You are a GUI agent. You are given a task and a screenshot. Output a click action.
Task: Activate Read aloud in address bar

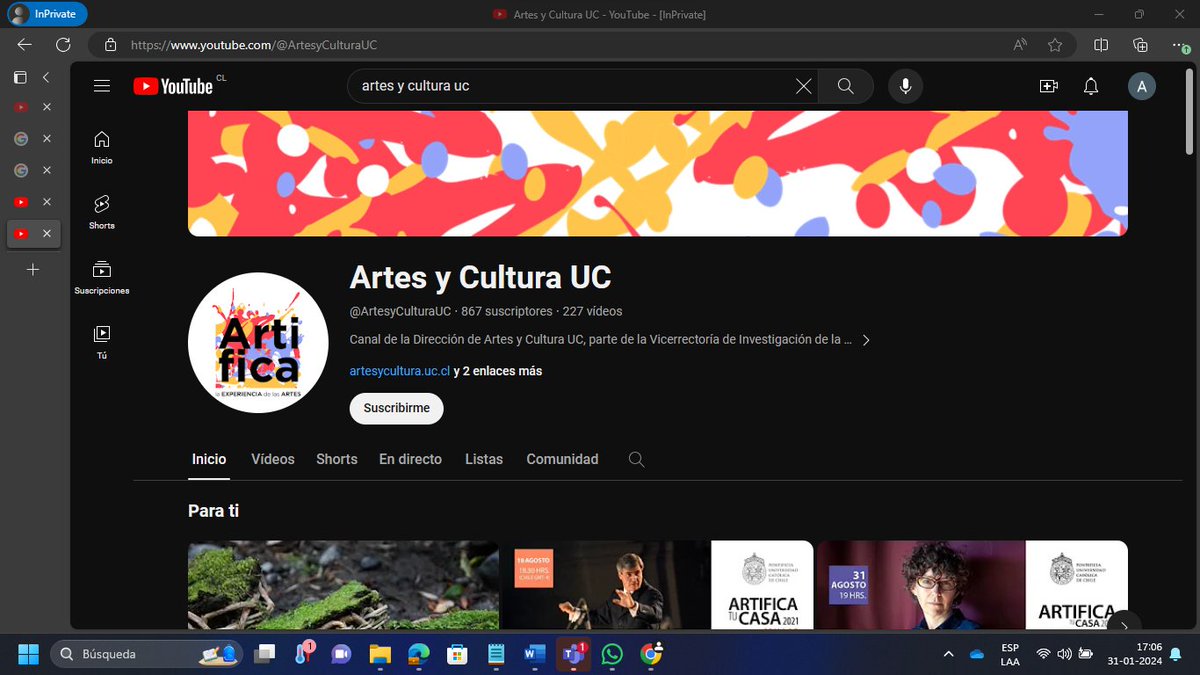point(1020,45)
